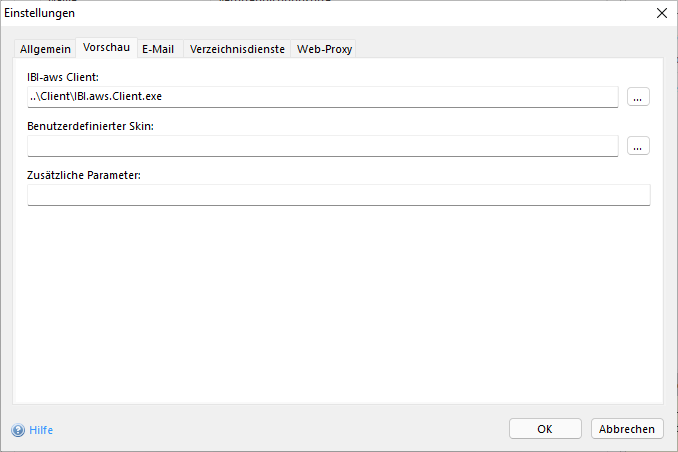Screen dimensions: 678x452
Task: Click the Zusätzliche Parameter text field
Action: point(338,195)
